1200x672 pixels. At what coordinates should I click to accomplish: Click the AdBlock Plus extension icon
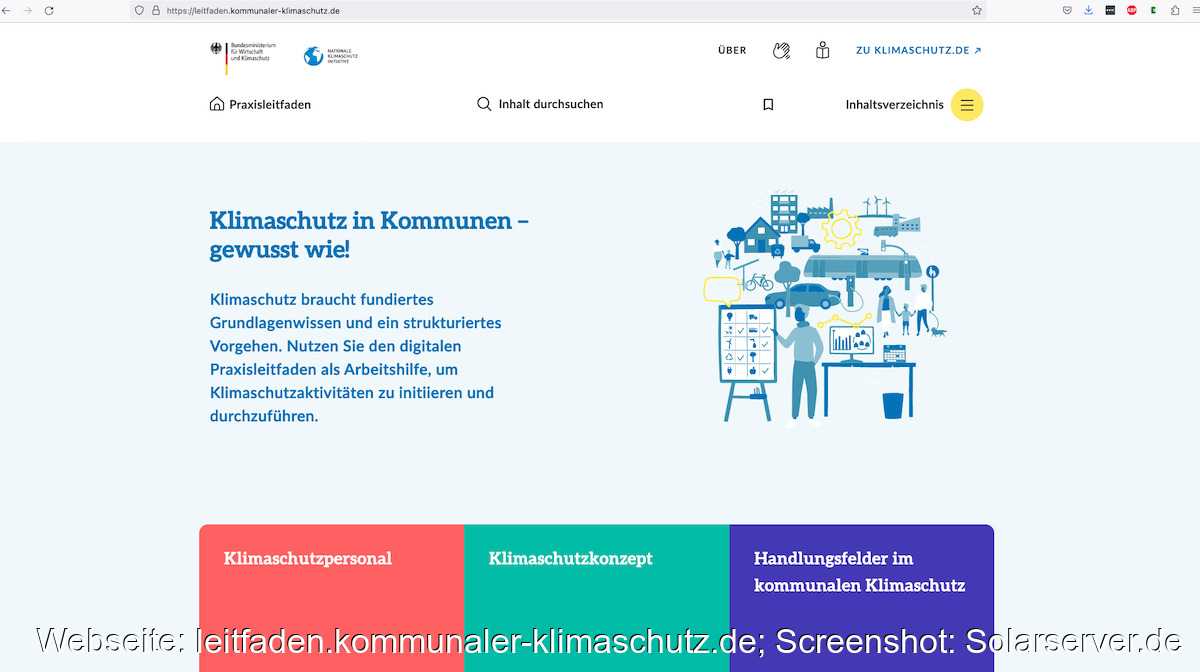1132,10
